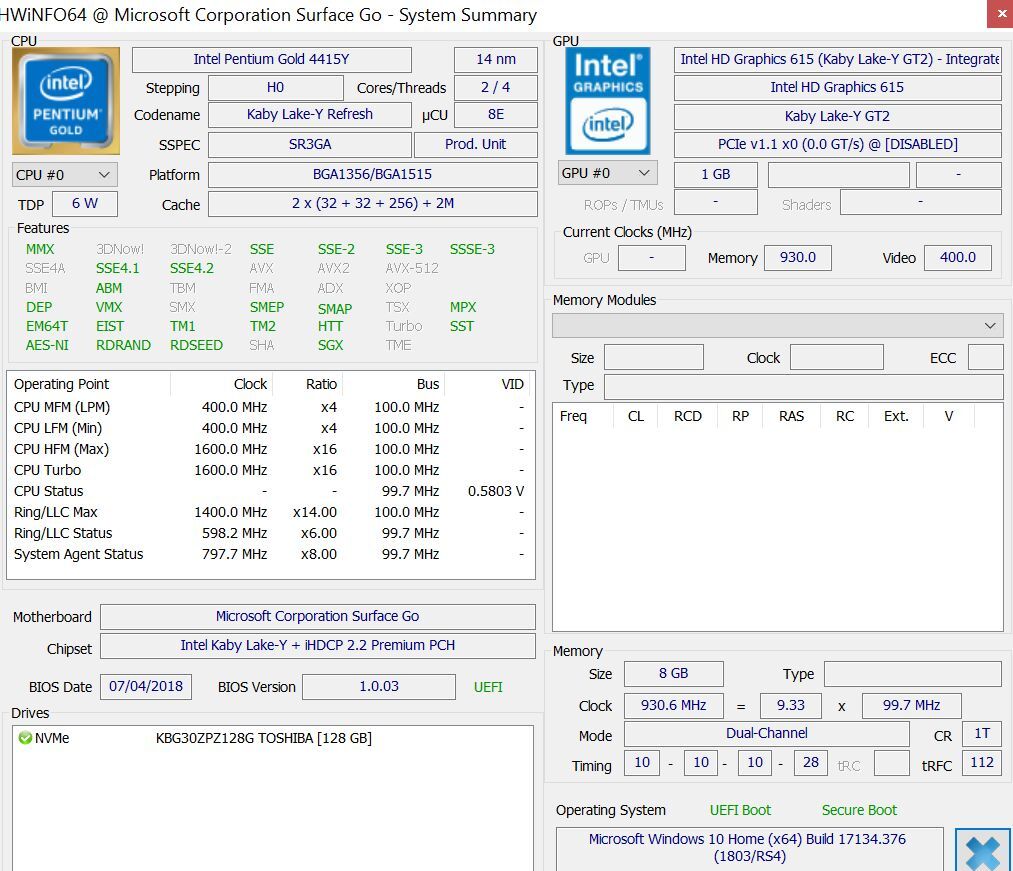This screenshot has height=871, width=1013.
Task: Click the SGX feature label
Action: click(330, 345)
